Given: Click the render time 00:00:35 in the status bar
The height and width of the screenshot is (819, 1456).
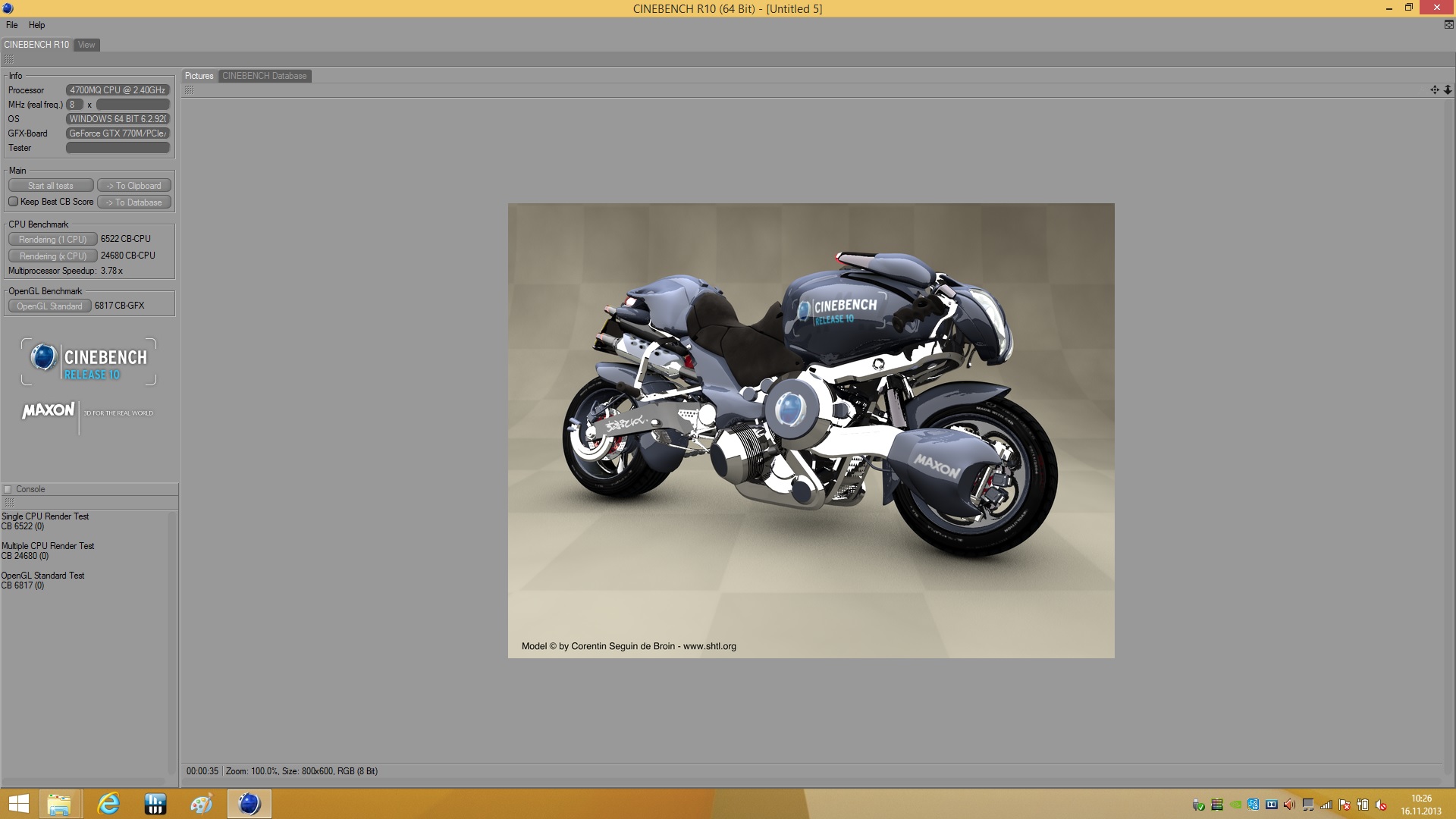Looking at the screenshot, I should (202, 771).
